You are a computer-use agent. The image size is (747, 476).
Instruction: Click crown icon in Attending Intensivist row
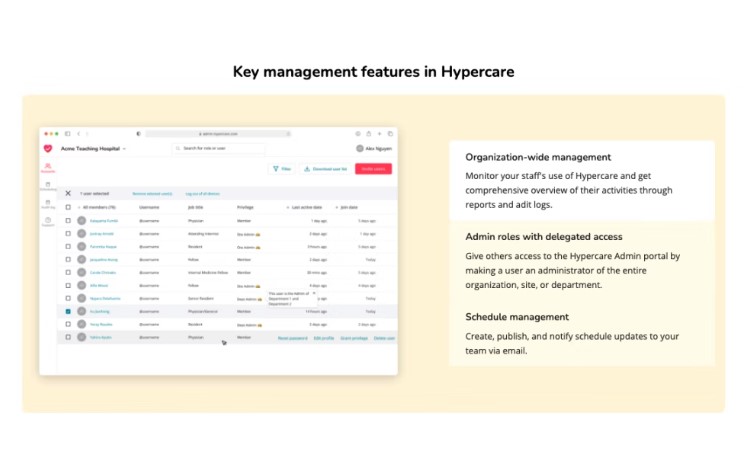[258, 234]
